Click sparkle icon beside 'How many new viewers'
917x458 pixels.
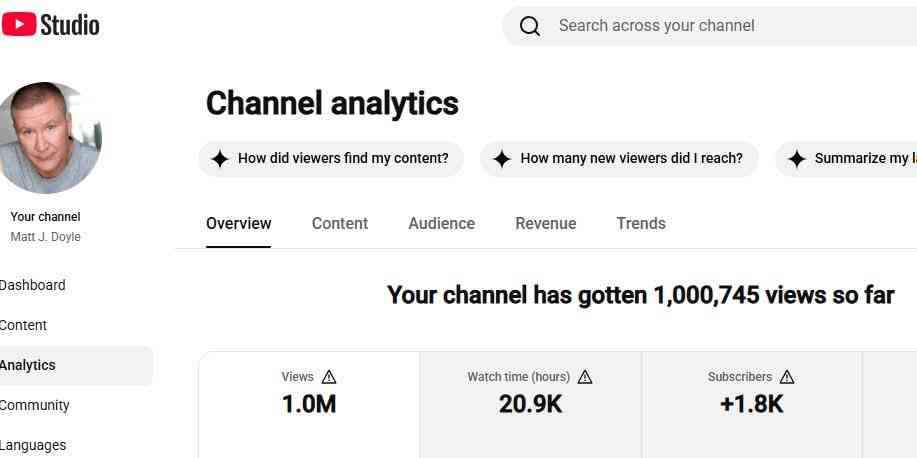502,159
